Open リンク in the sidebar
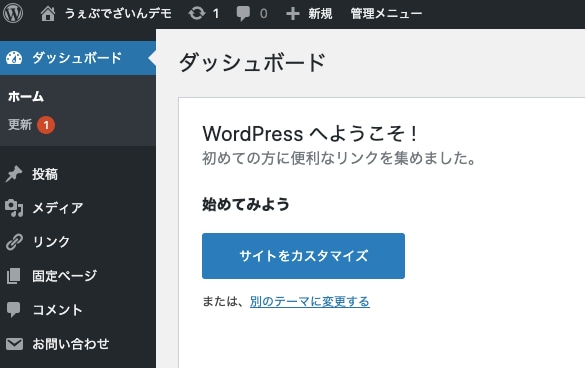The width and height of the screenshot is (585, 368). coord(51,242)
